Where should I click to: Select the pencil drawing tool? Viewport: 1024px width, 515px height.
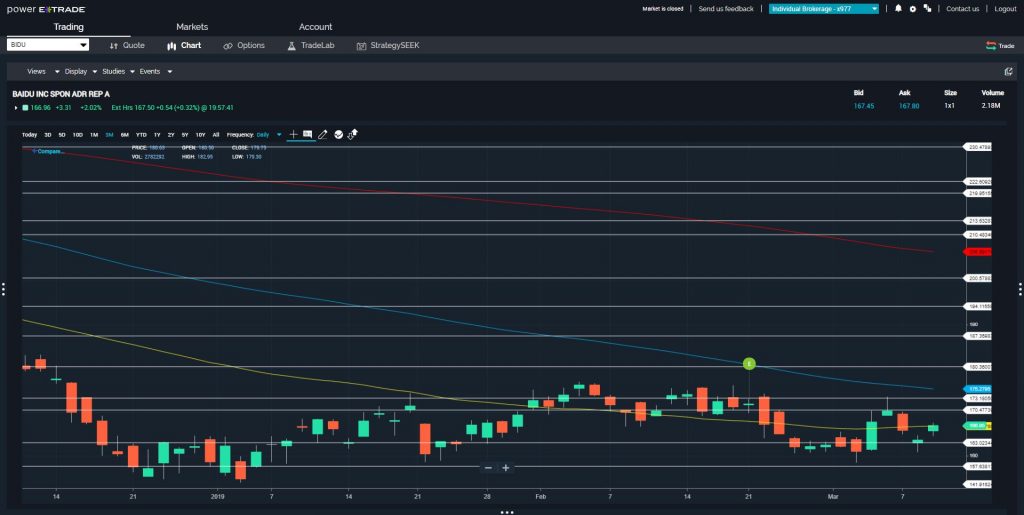pos(322,134)
